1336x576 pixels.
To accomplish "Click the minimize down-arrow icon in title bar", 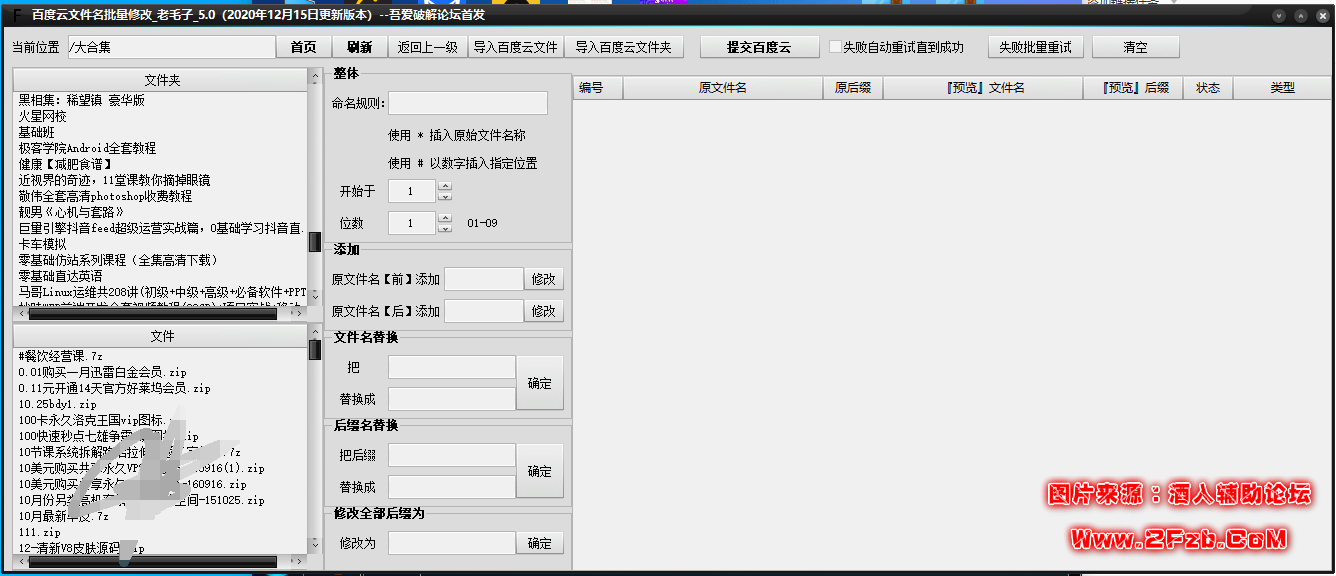I will click(x=1280, y=16).
